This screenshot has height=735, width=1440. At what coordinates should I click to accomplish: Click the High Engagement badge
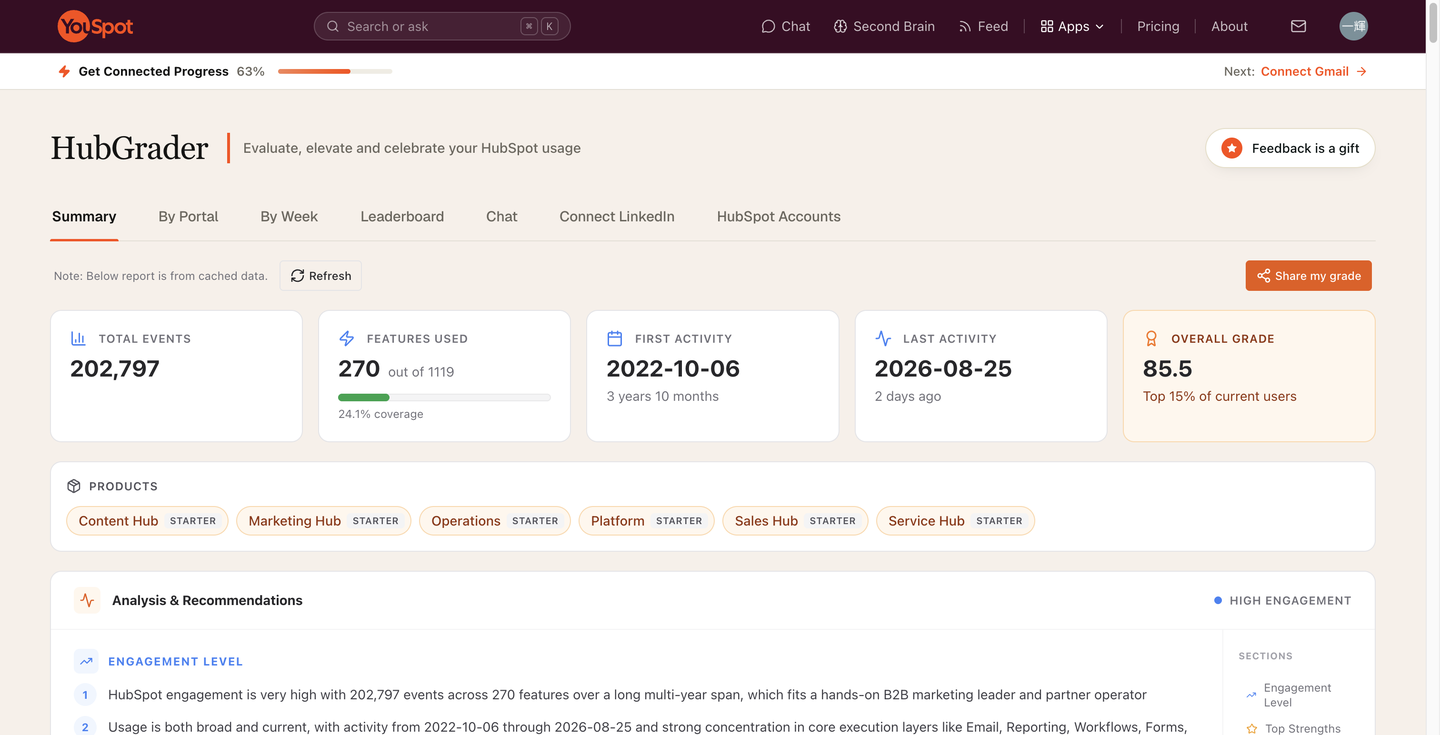click(x=1282, y=601)
